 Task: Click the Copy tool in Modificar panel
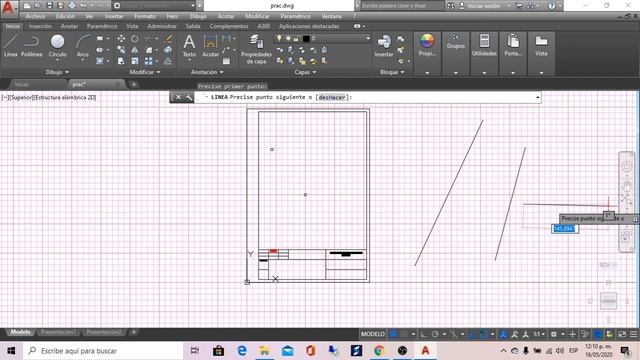click(121, 50)
